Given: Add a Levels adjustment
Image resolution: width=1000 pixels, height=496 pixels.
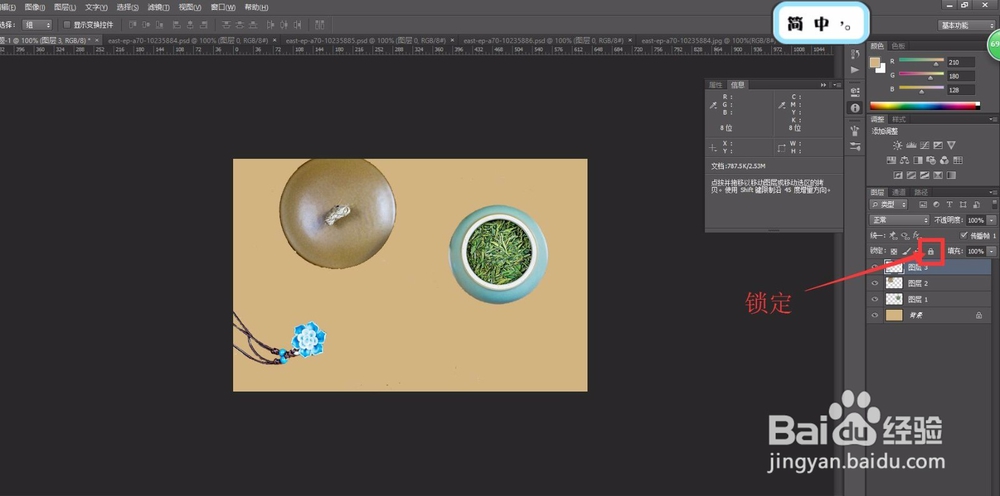Looking at the screenshot, I should tap(911, 145).
